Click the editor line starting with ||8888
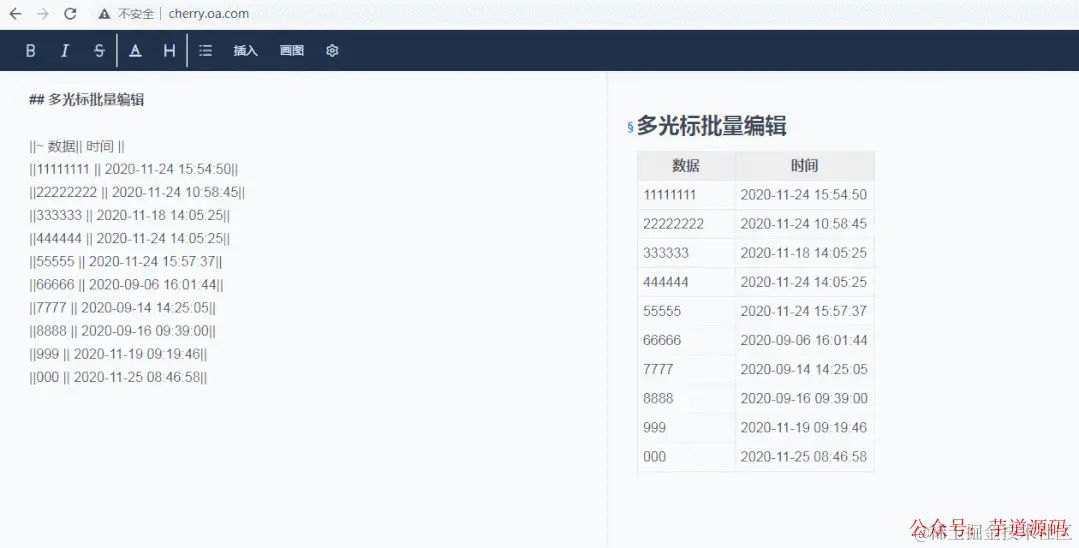Viewport: 1079px width, 548px height. 122,330
